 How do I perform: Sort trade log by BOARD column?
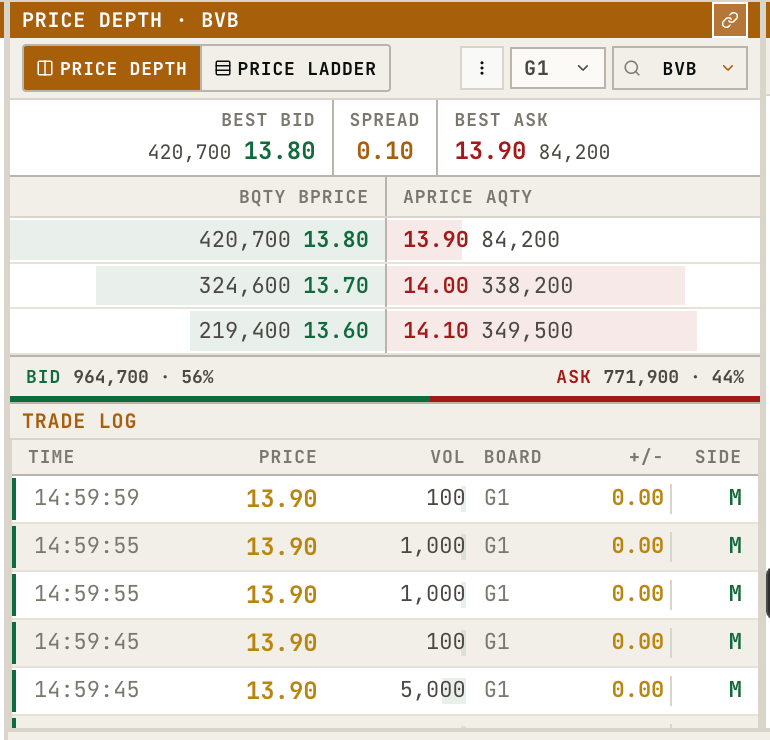(513, 457)
